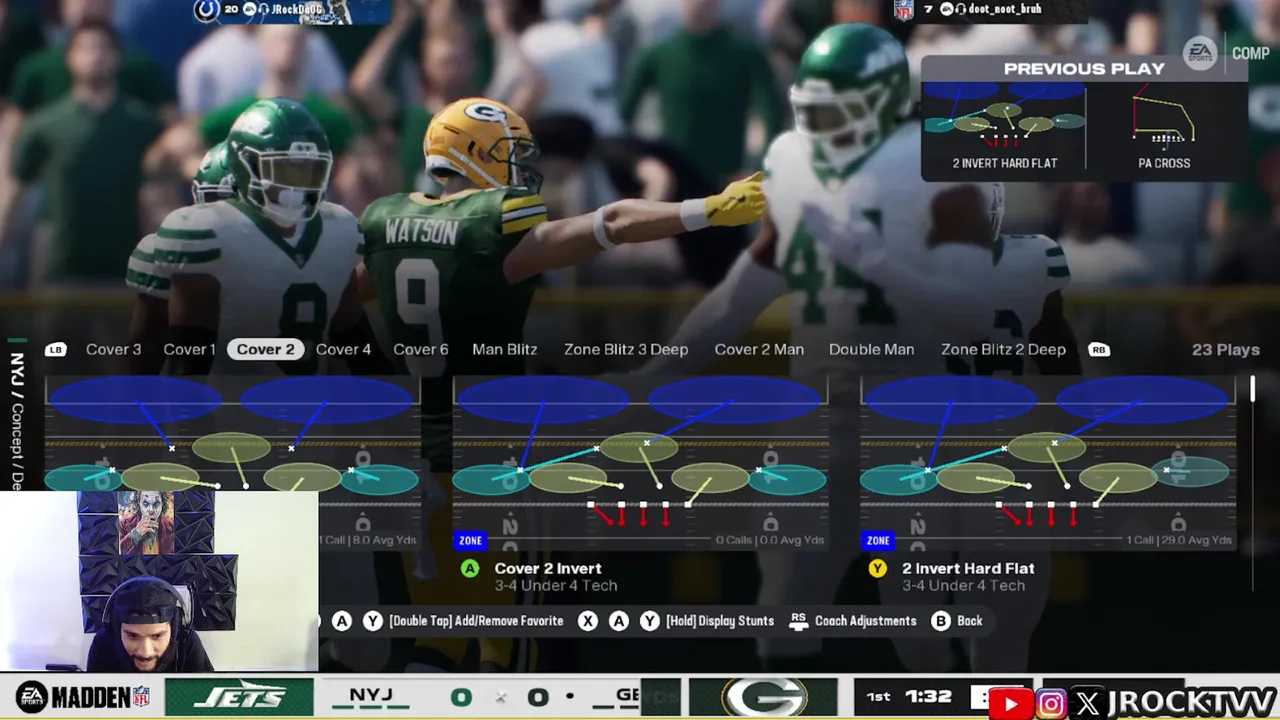
Task: Switch to the Man Blitz tab
Action: pyautogui.click(x=505, y=349)
